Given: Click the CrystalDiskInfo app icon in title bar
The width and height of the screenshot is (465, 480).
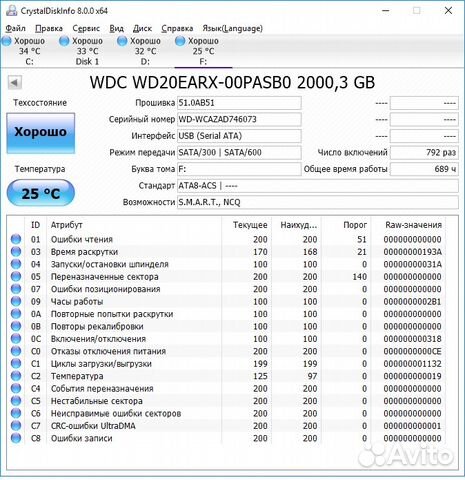Looking at the screenshot, I should [x=11, y=11].
